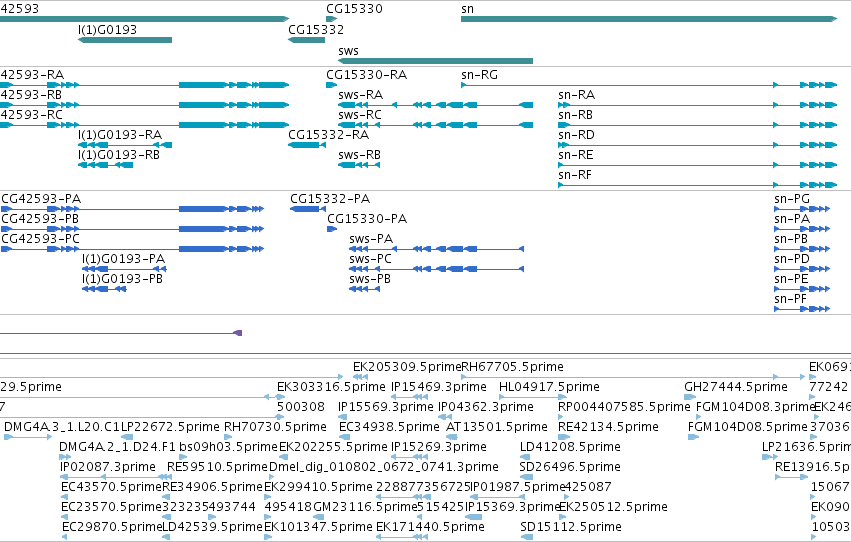Select the l(1)G0193-PB CDS
Screen dimensions: 851x542
click(104, 289)
